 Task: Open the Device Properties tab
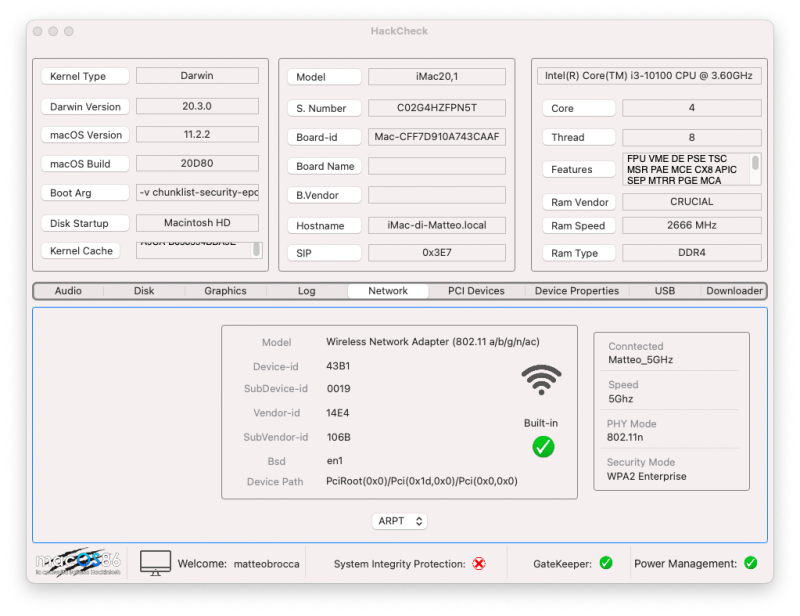(577, 291)
